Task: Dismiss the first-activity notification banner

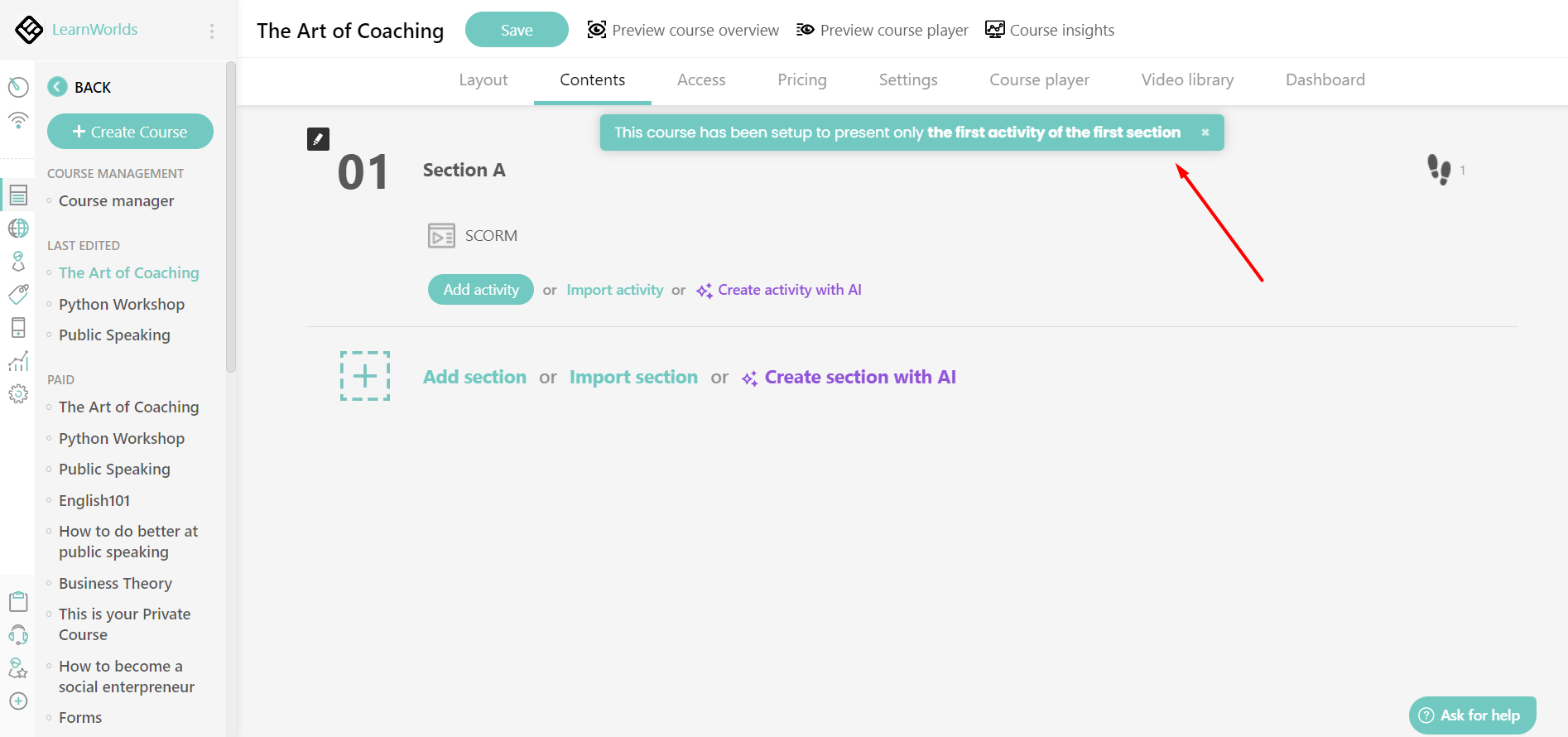Action: pos(1205,132)
